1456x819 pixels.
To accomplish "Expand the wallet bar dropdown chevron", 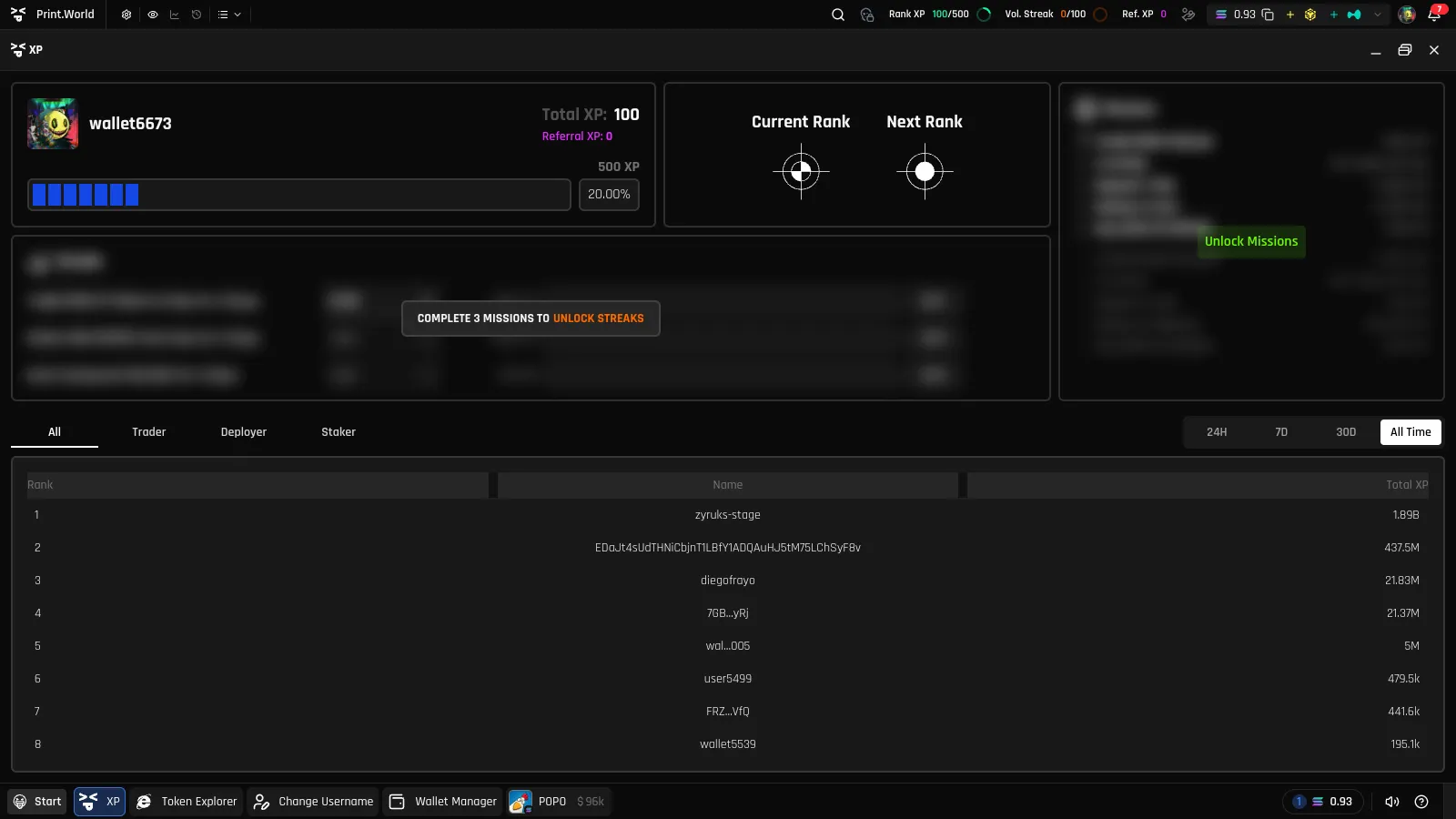I will 1378,15.
